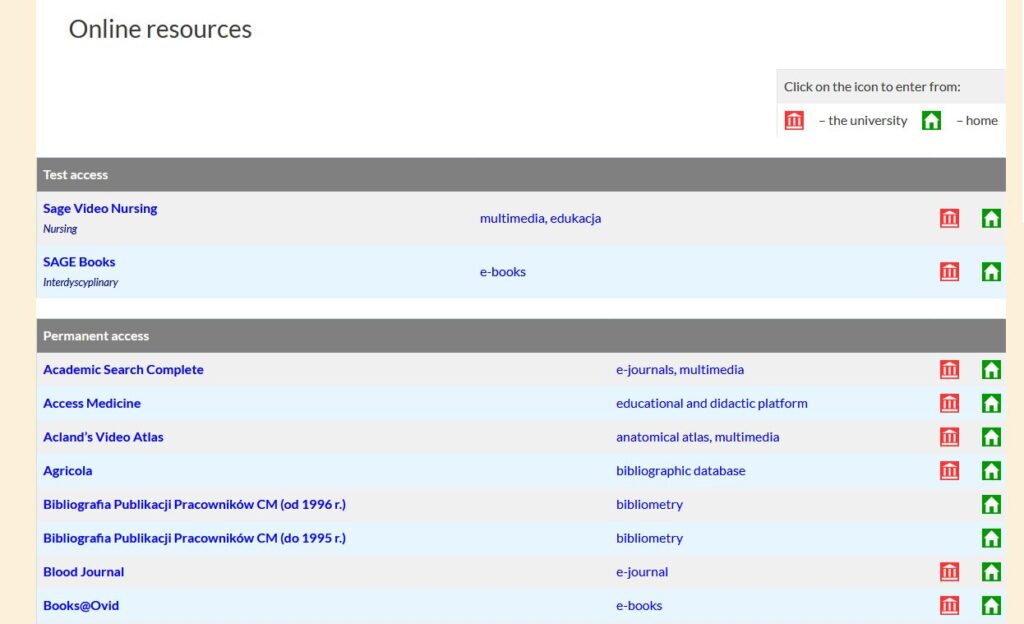The image size is (1024, 624).
Task: Click the 'Test access' section header
Action: coord(521,174)
